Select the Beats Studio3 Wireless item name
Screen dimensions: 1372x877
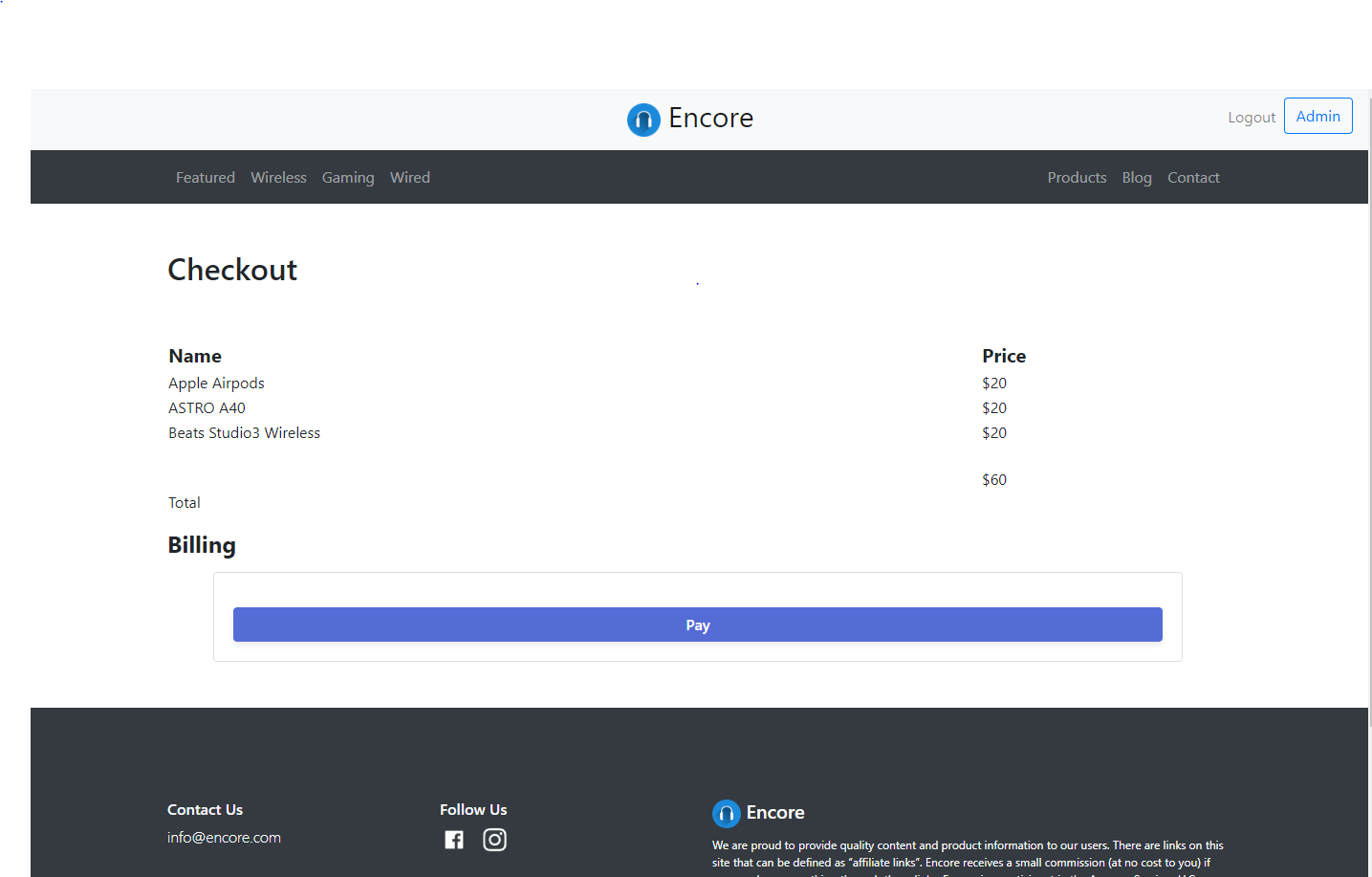pyautogui.click(x=244, y=432)
